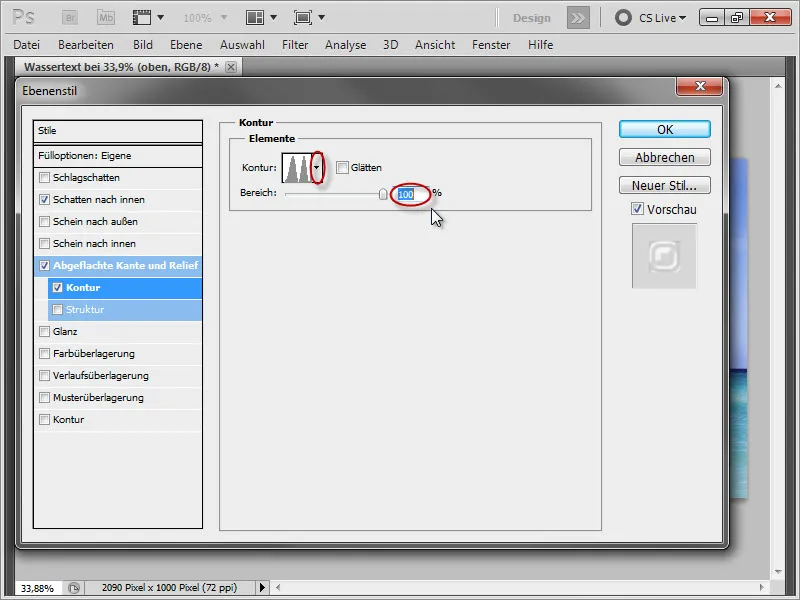Click the Bereich slider handle
800x600 pixels.
[x=383, y=194]
